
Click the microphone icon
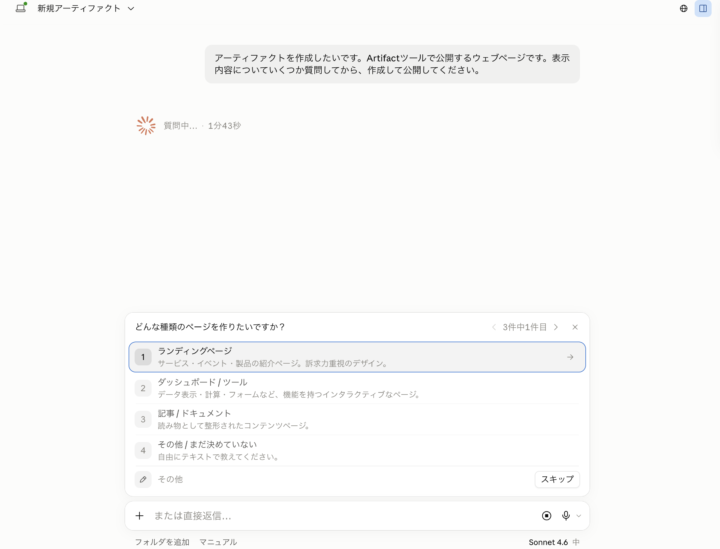click(x=566, y=515)
